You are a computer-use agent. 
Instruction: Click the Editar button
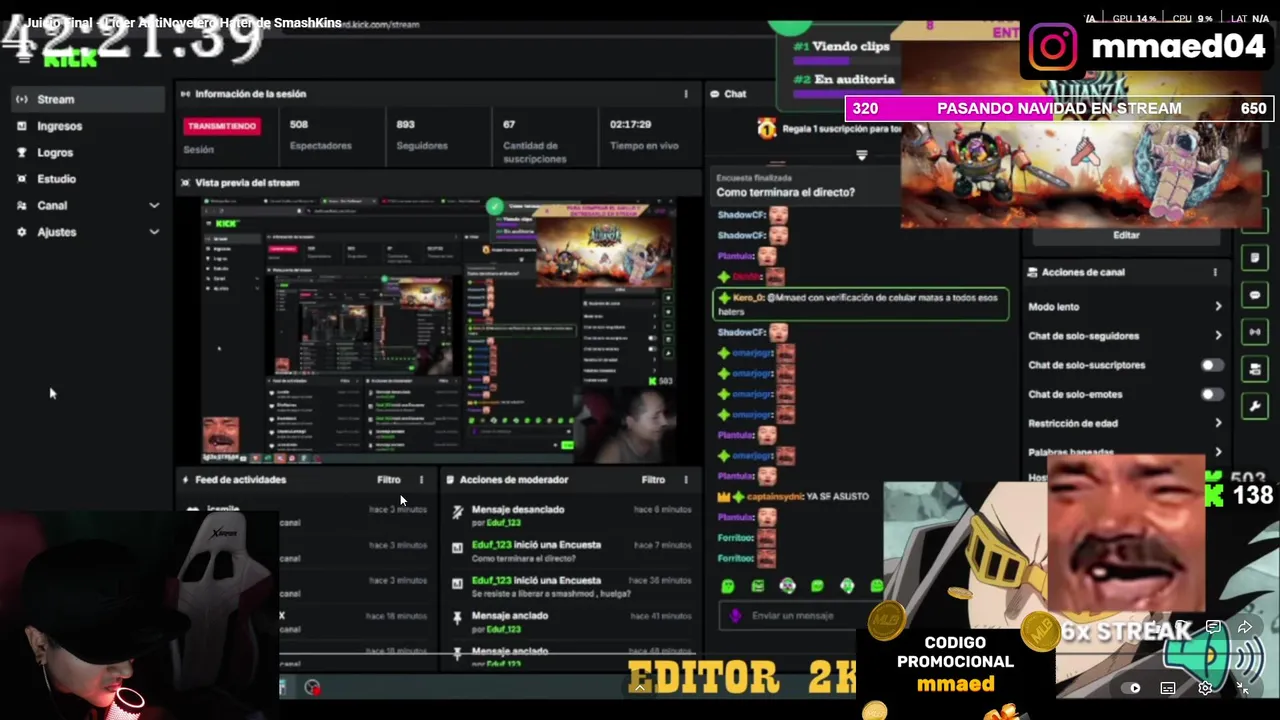tap(1126, 235)
